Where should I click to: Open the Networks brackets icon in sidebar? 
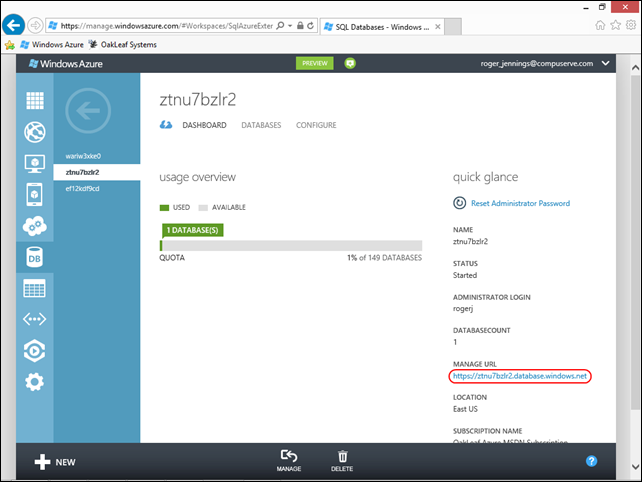coord(35,319)
